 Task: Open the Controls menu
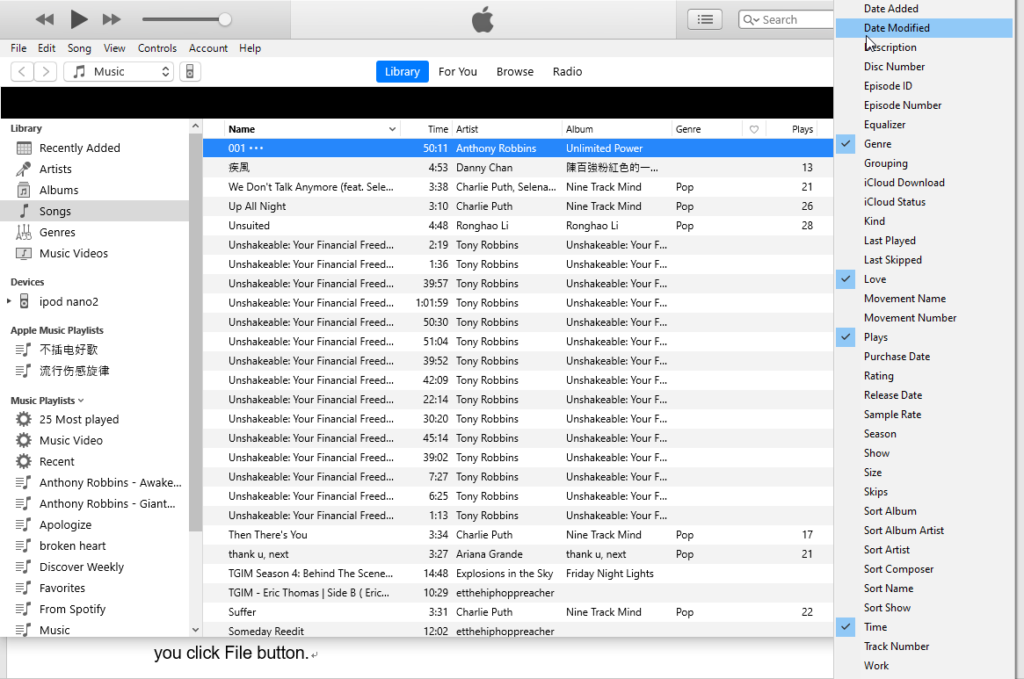[157, 48]
